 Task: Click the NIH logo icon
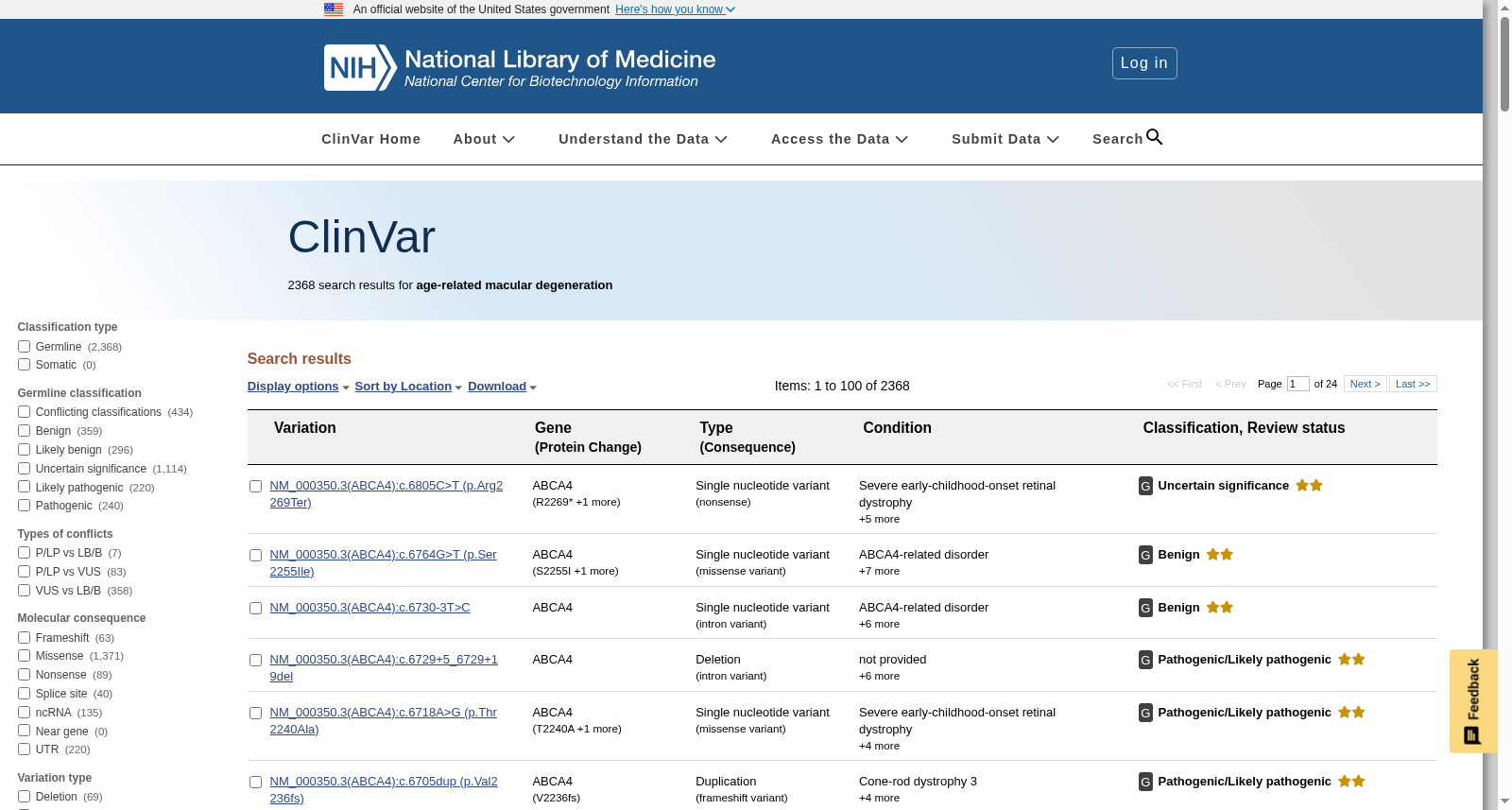360,67
